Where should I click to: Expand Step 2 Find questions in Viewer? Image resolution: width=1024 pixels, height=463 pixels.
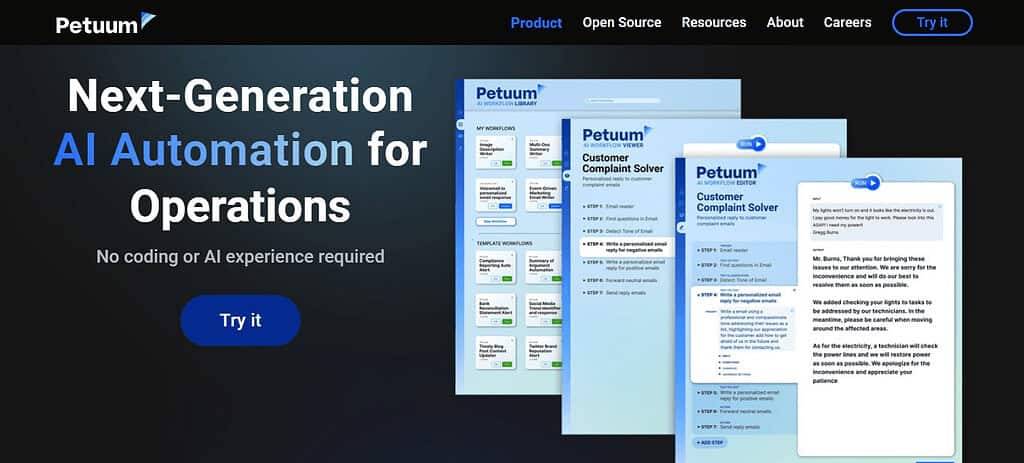(620, 219)
